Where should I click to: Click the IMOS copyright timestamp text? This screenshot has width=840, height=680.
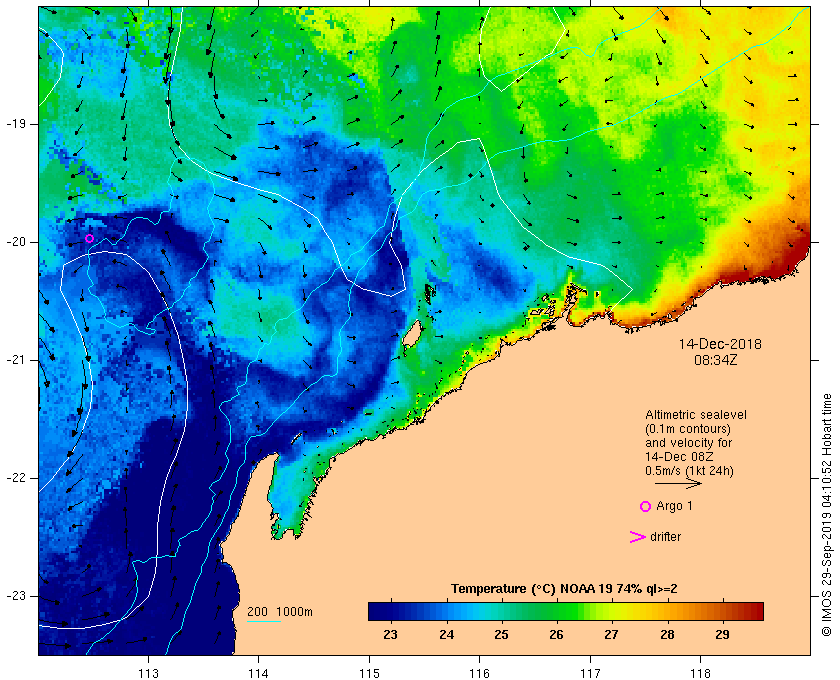[x=826, y=514]
